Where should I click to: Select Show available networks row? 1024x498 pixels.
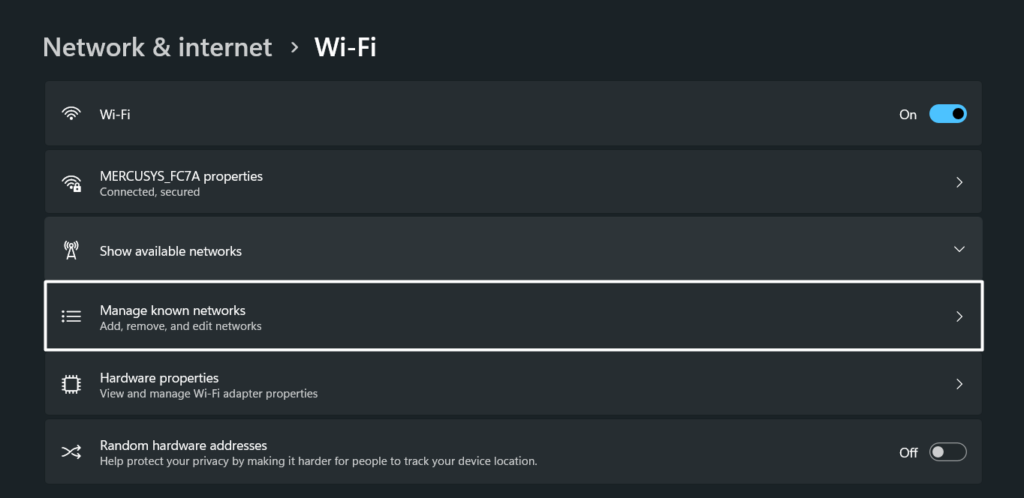tap(171, 251)
